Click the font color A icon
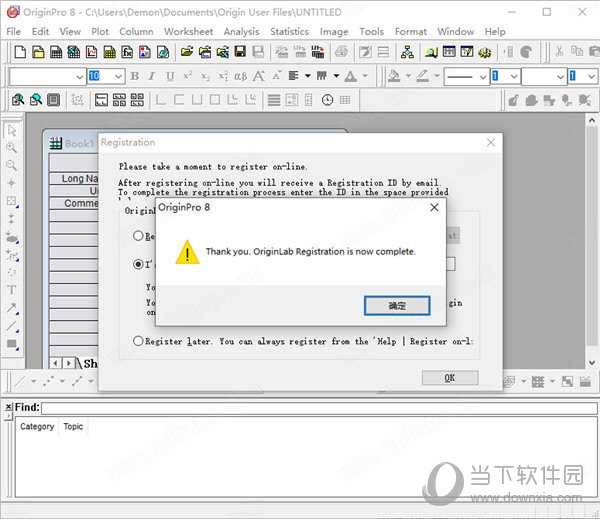The image size is (600, 519). point(351,77)
